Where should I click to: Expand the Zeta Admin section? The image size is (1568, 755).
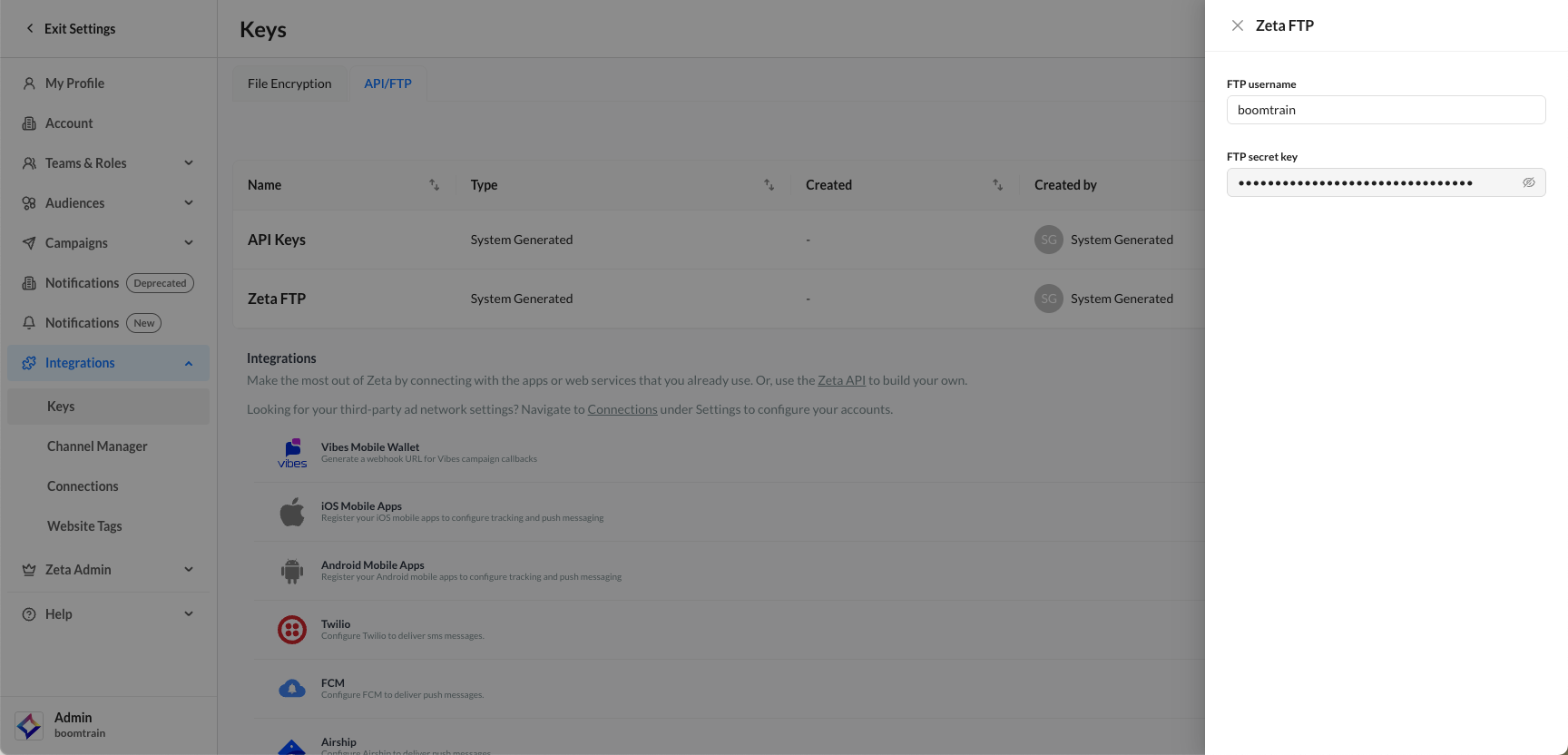pos(189,570)
